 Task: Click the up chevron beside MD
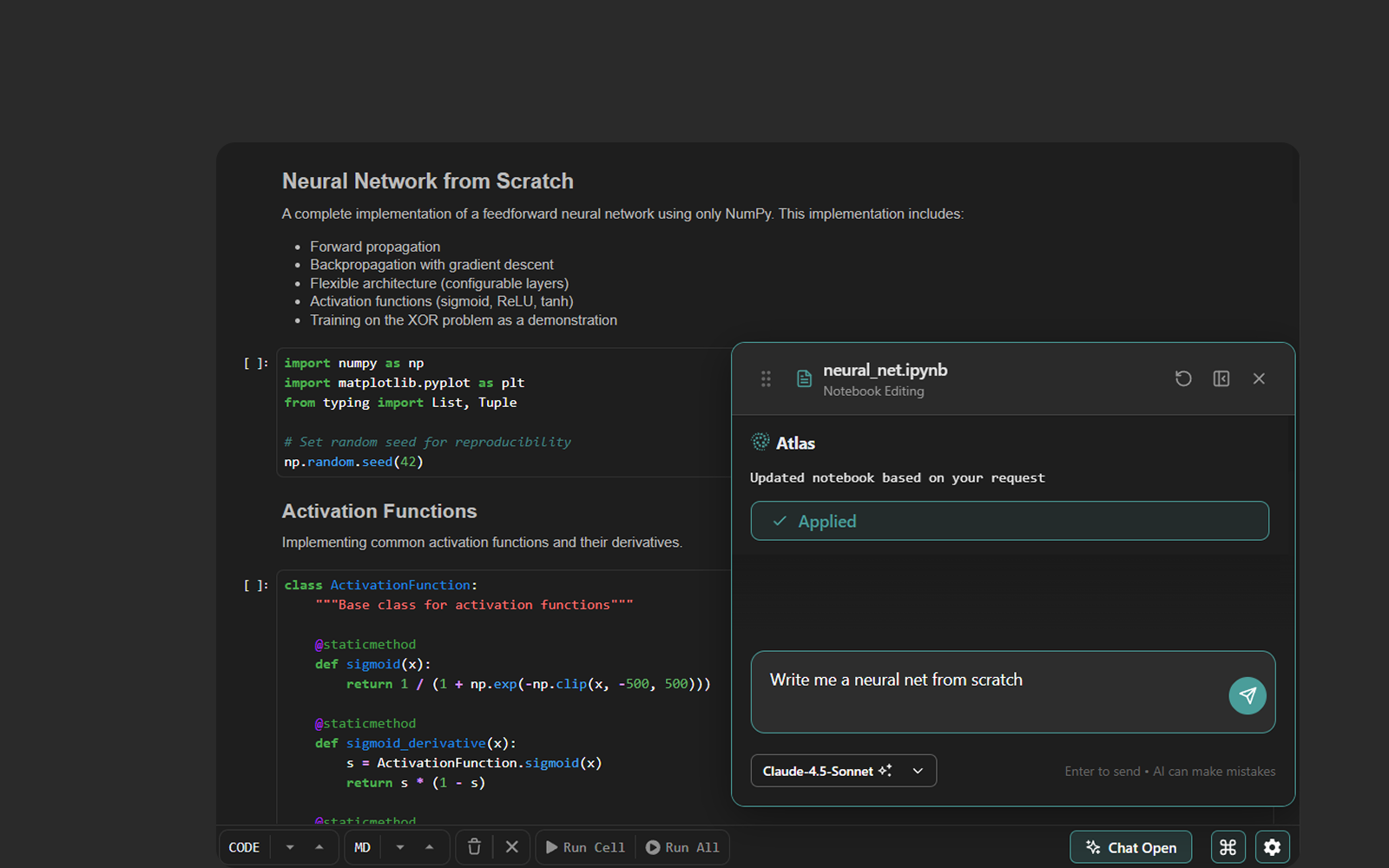429,846
